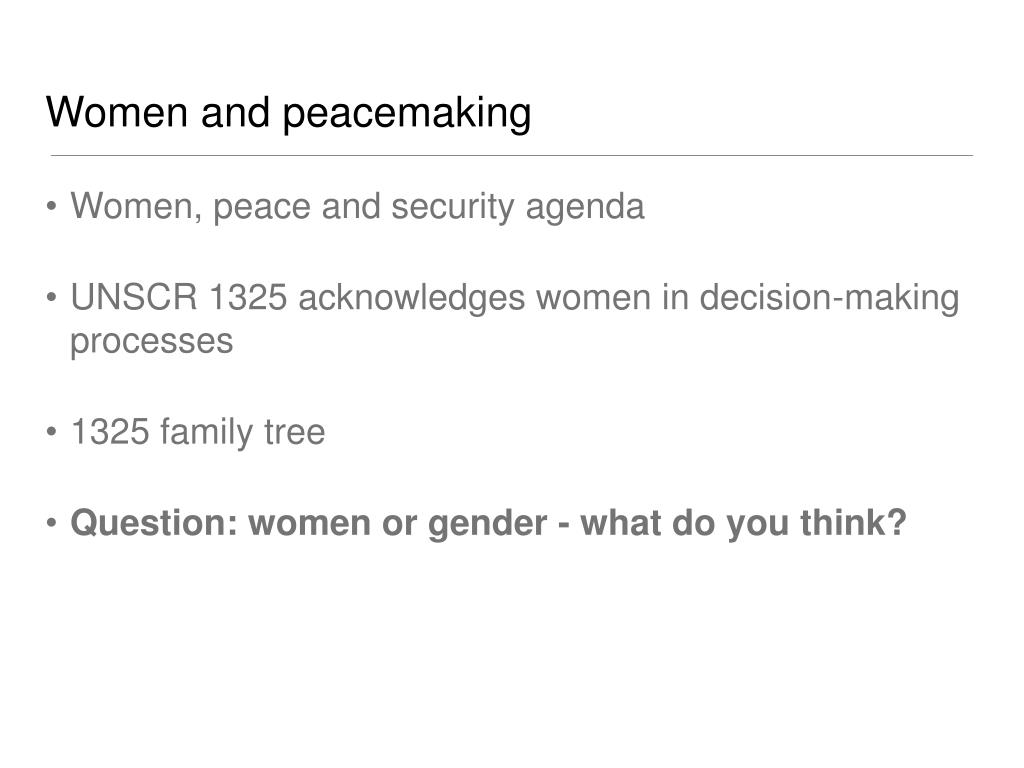Select the bullet dot before 'Women, peace'

click(52, 206)
